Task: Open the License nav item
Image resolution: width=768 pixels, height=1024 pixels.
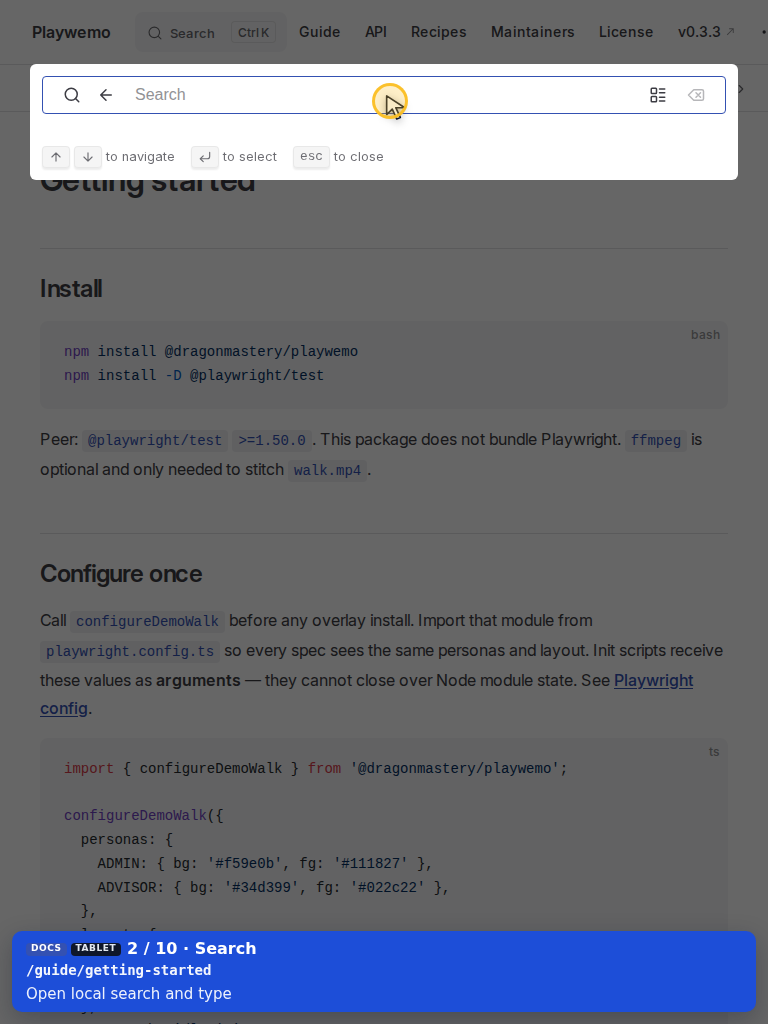Action: [x=626, y=32]
